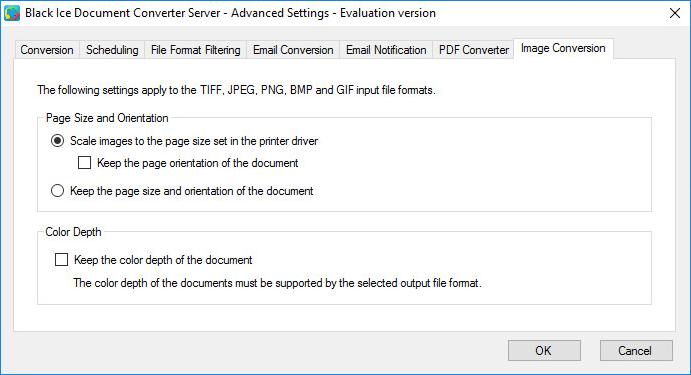Tick Keep the color depth of the document

tap(61, 260)
